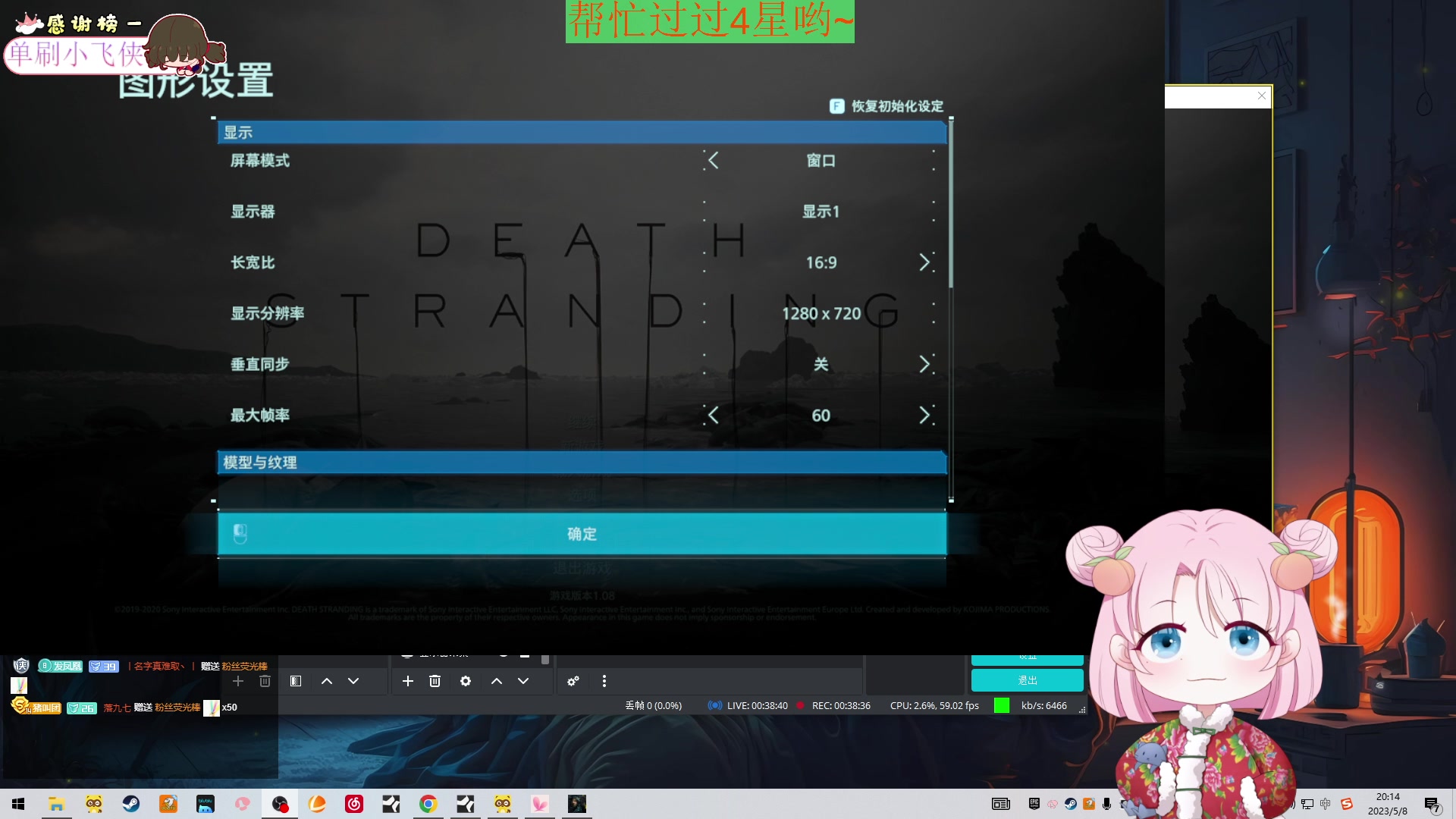Image resolution: width=1456 pixels, height=819 pixels.
Task: Switch to OBS Studio on taskbar
Action: pyautogui.click(x=280, y=804)
